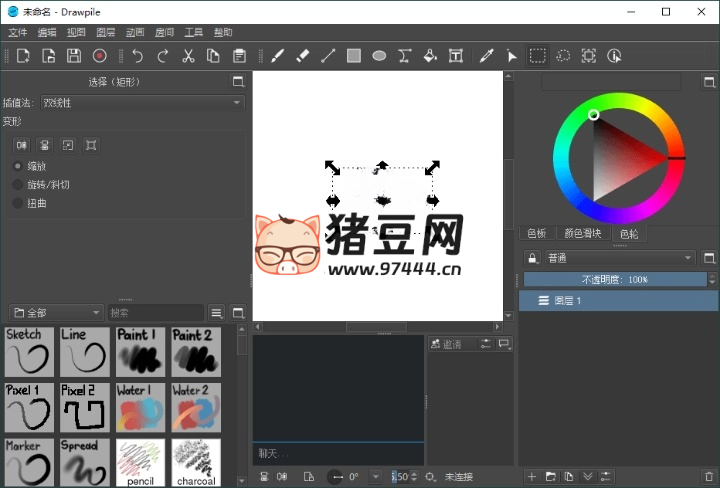Select the Freeform lasso selection tool
This screenshot has height=488, width=720.
tap(563, 56)
